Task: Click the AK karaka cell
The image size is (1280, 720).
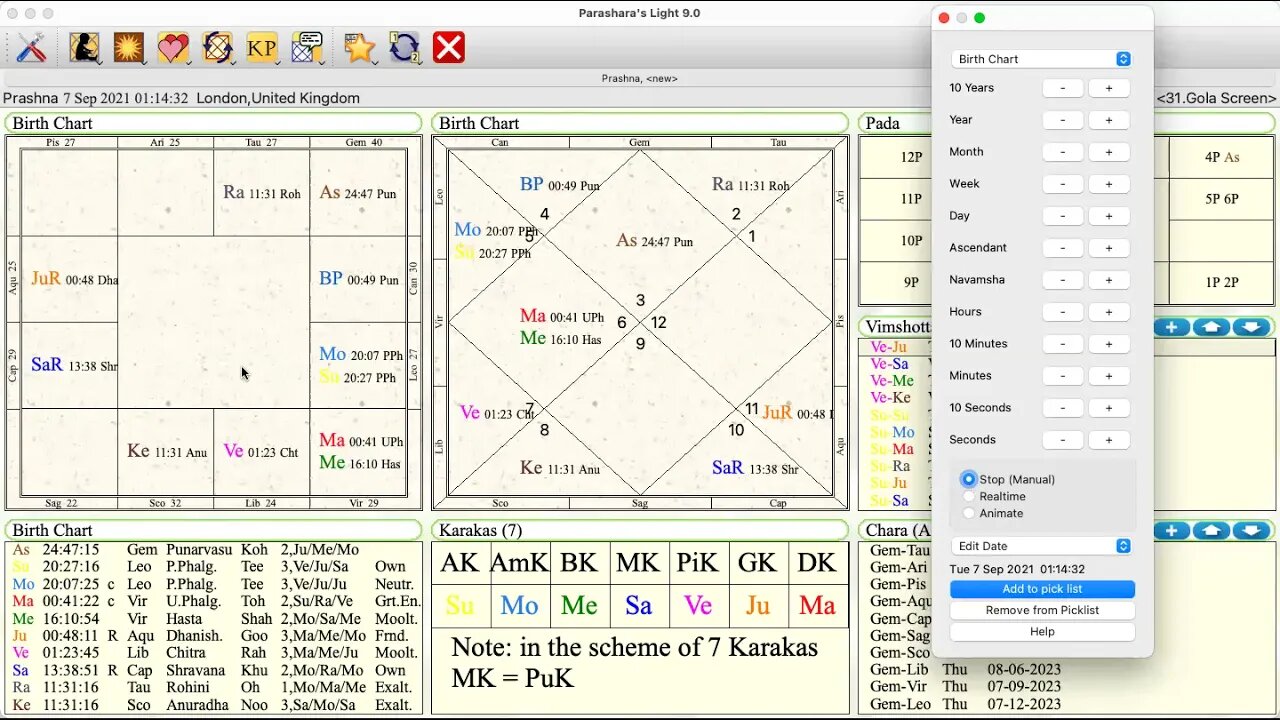Action: click(460, 562)
